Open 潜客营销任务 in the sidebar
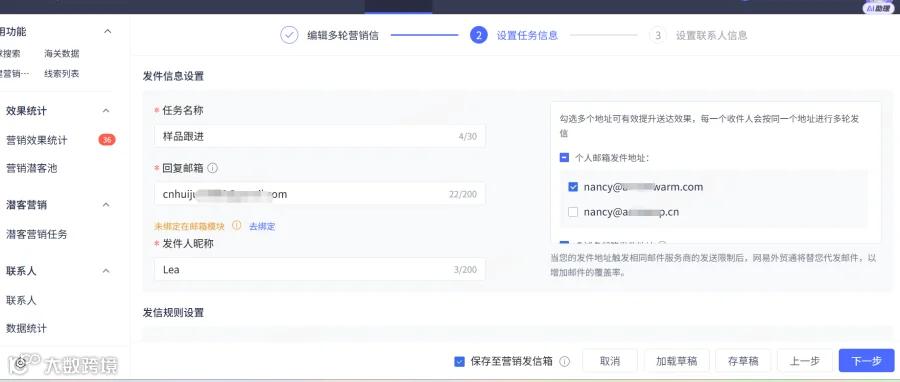The width and height of the screenshot is (900, 382). (37, 234)
